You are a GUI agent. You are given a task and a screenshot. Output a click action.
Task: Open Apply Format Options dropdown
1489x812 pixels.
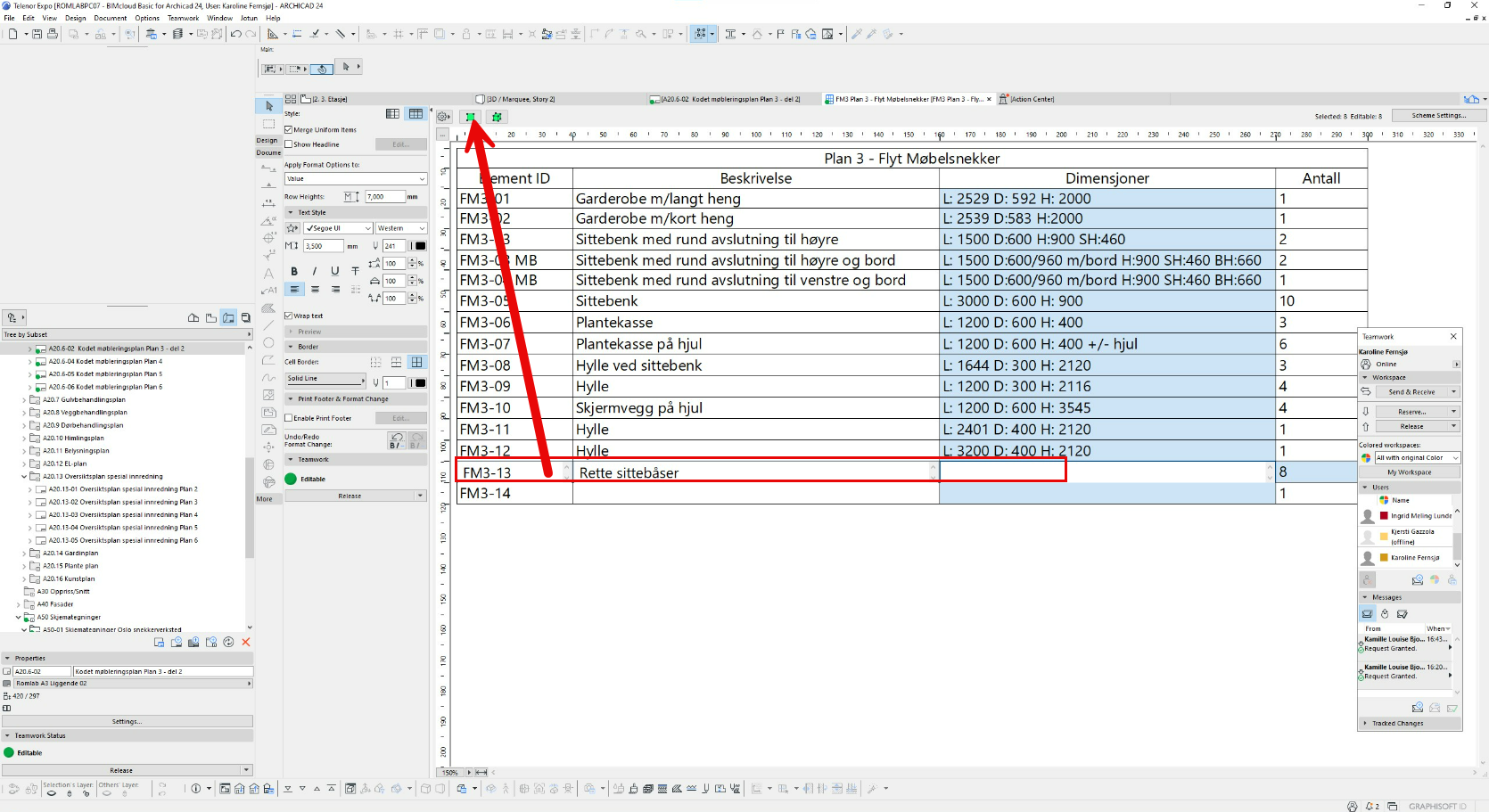coord(355,179)
